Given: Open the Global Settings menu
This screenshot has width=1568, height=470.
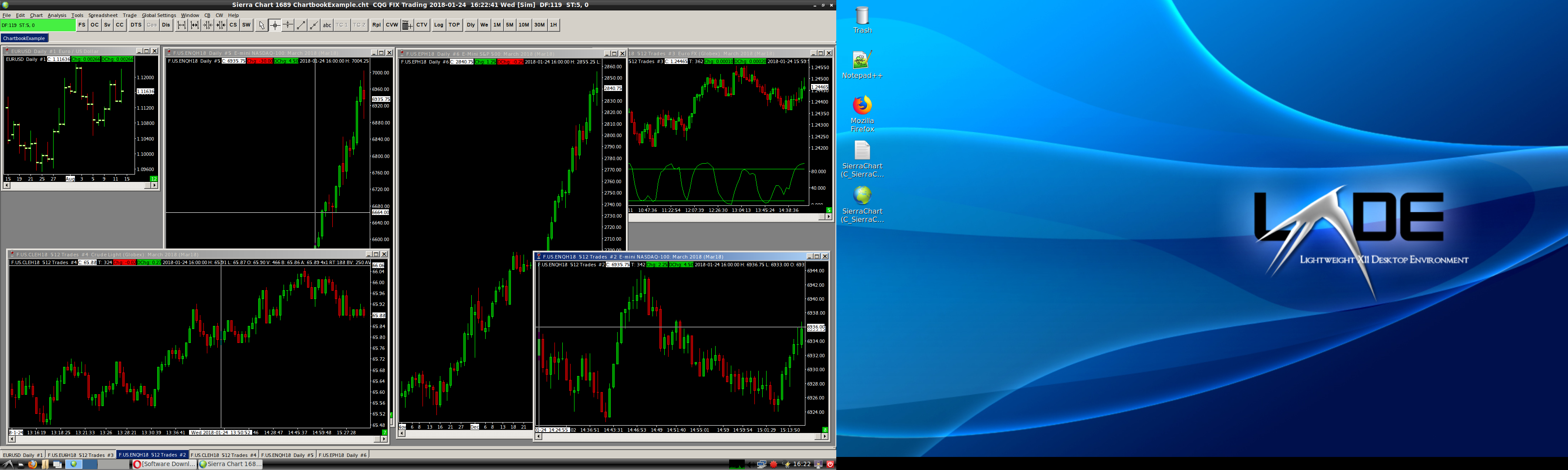Looking at the screenshot, I should [x=159, y=15].
